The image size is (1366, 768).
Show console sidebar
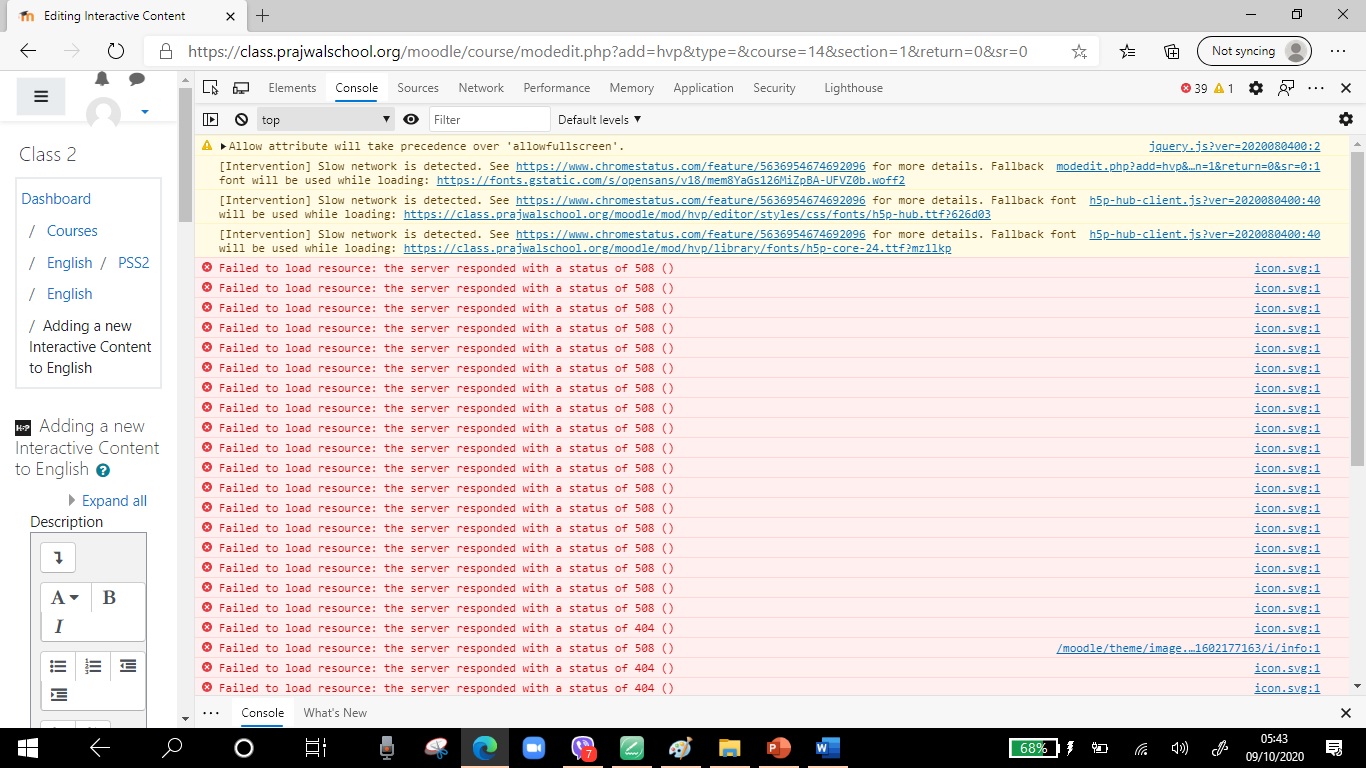click(x=211, y=119)
